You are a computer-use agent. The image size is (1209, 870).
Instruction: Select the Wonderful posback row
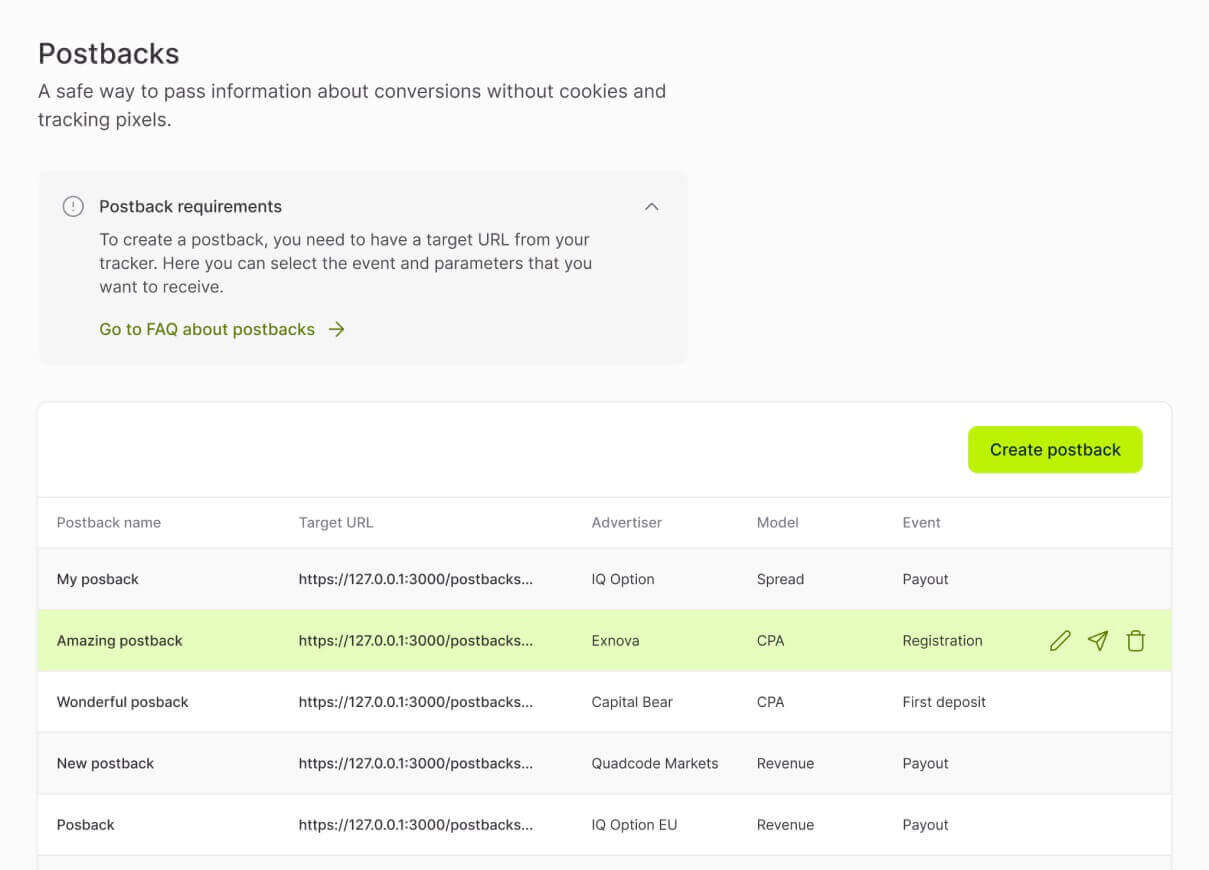coord(123,702)
